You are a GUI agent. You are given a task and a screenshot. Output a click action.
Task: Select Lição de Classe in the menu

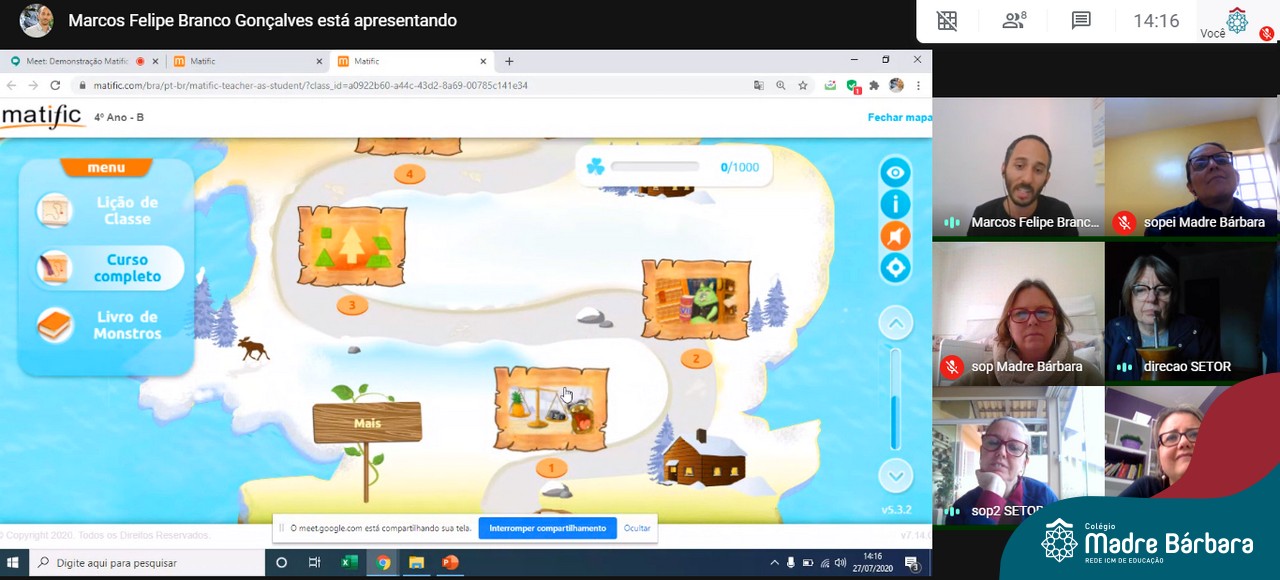[105, 210]
